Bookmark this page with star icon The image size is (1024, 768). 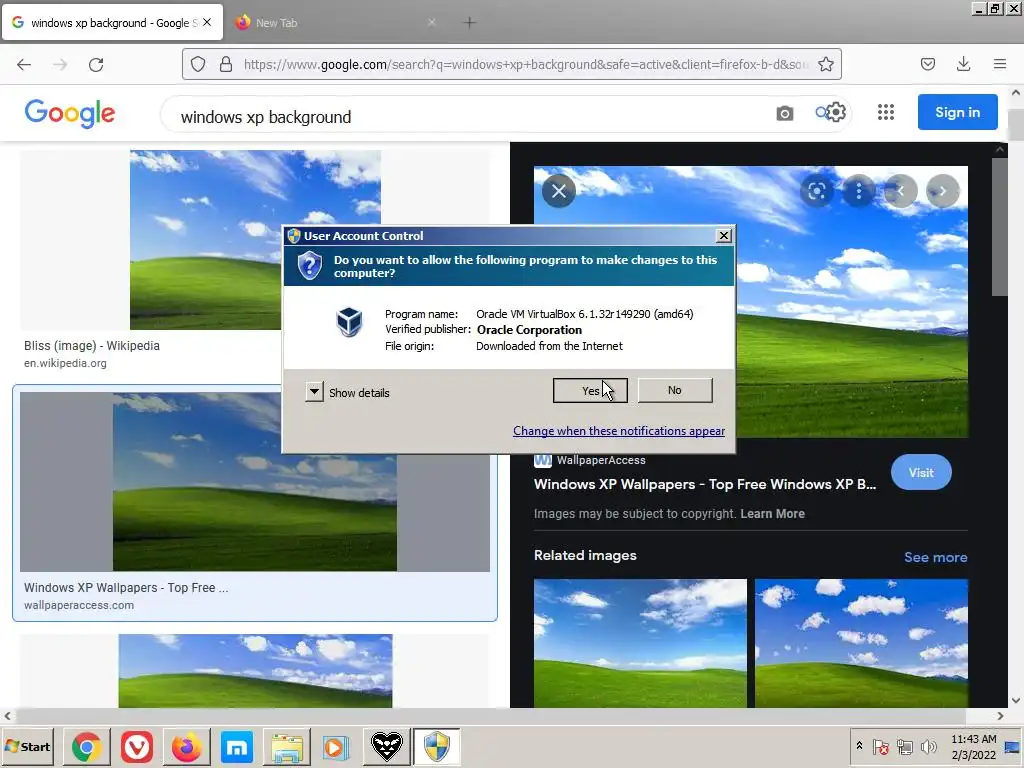(825, 64)
